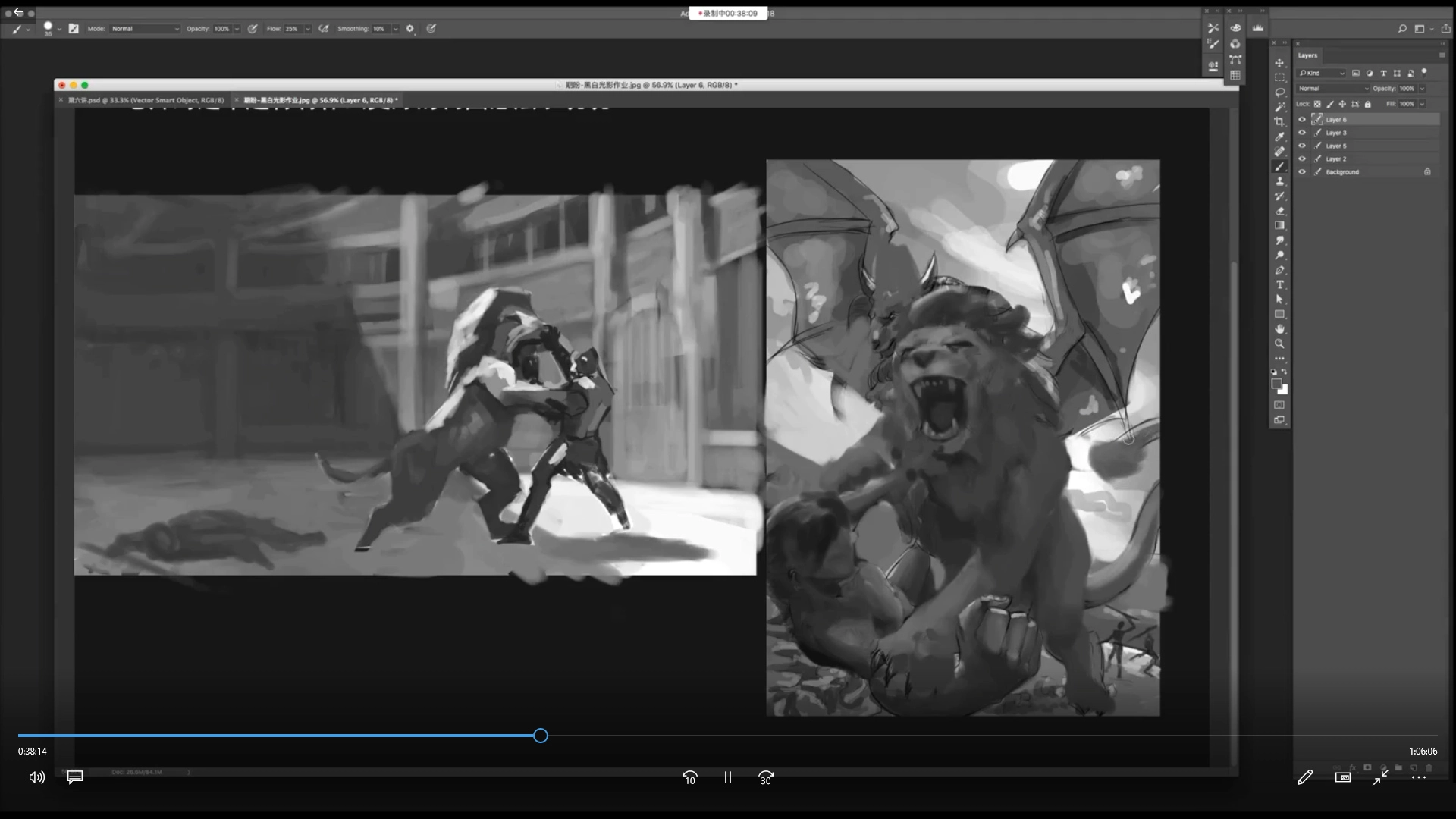1456x819 pixels.
Task: Select the Horizontal Type tool
Action: click(x=1279, y=285)
